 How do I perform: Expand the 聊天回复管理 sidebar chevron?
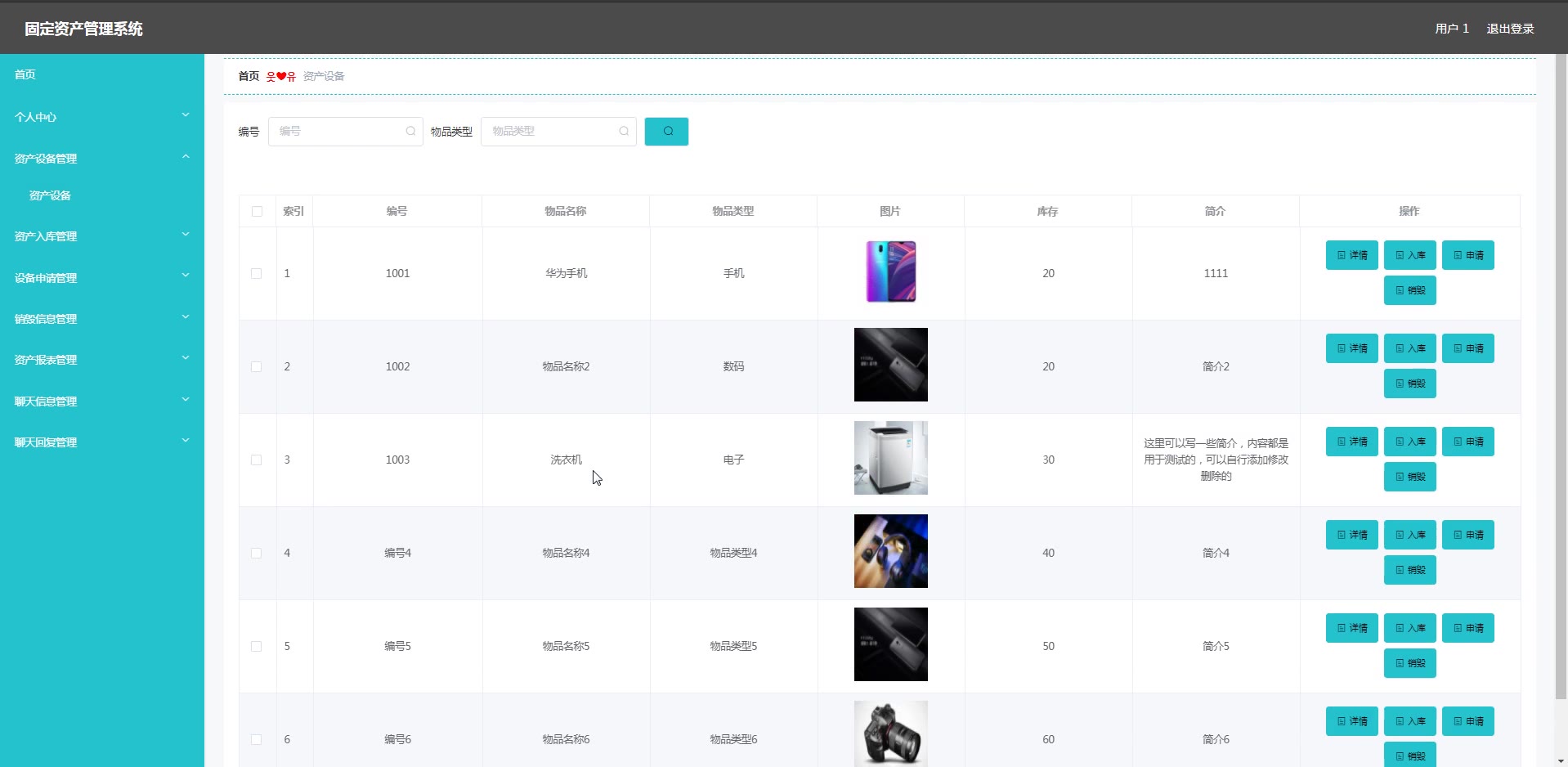click(186, 441)
